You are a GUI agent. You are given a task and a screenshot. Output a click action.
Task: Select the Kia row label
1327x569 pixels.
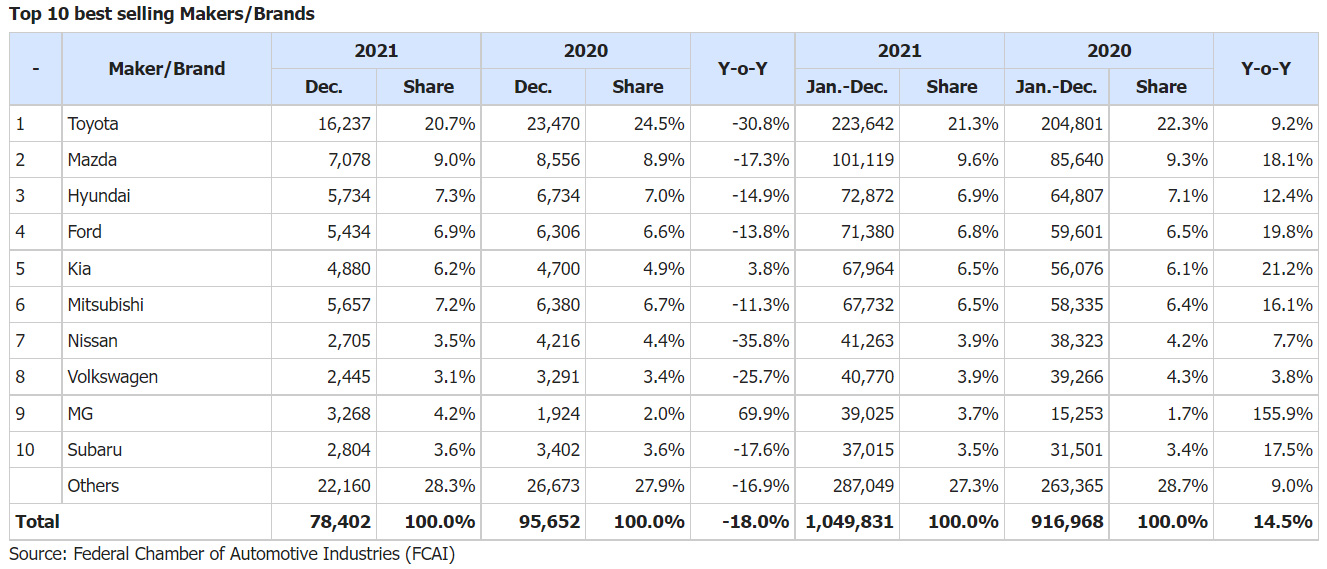pos(79,269)
